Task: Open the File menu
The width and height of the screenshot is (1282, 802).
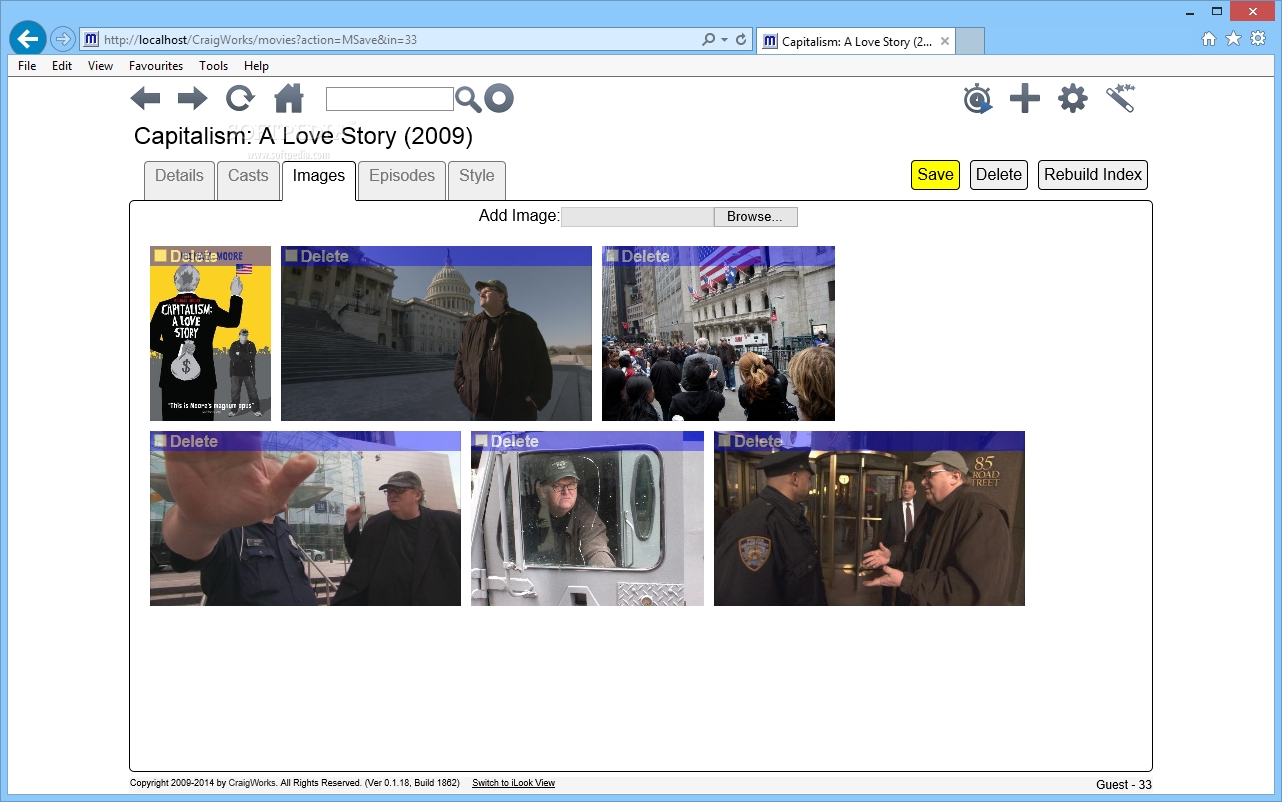Action: click(27, 66)
